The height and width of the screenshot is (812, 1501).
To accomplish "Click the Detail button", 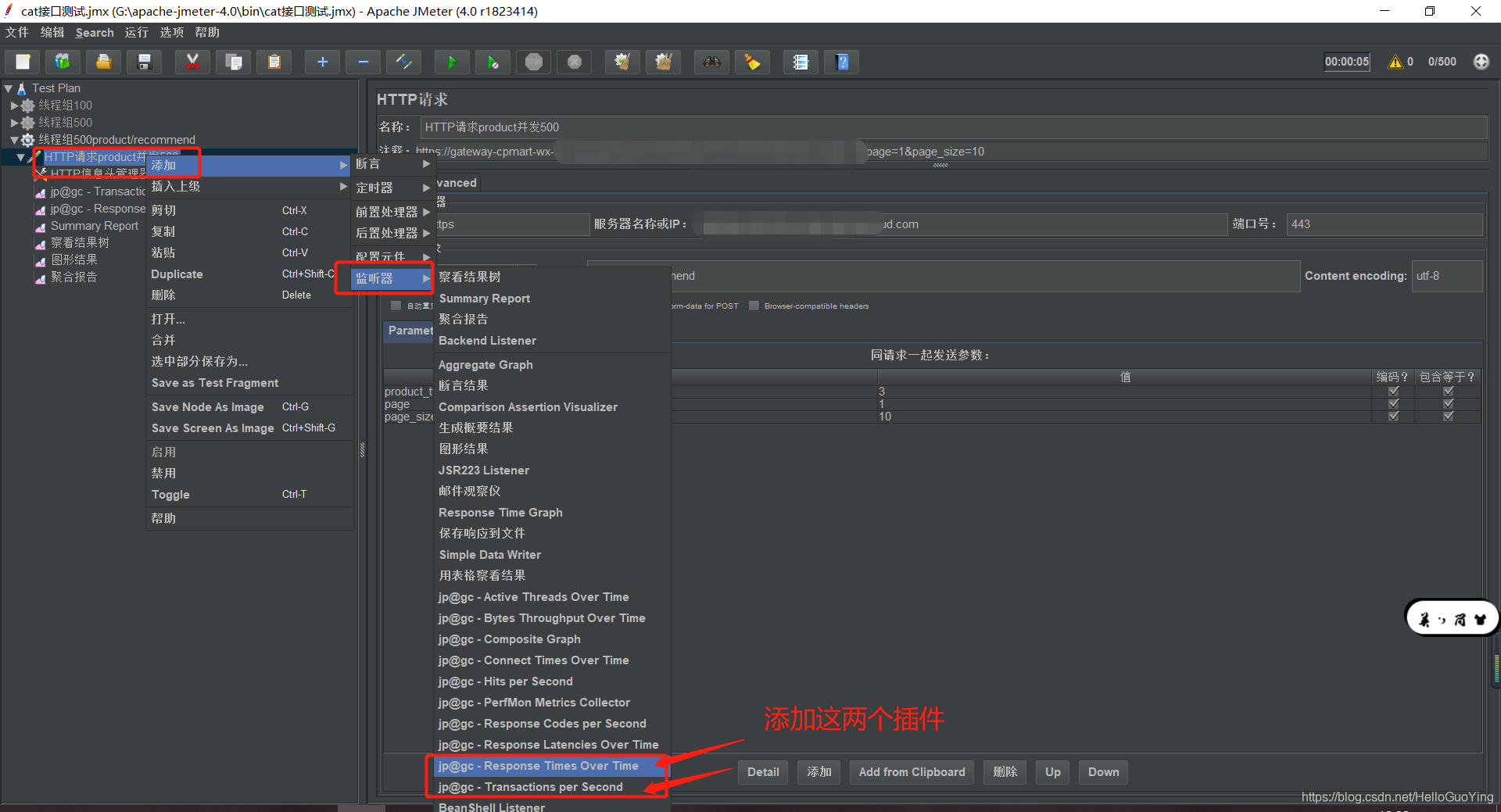I will [x=763, y=772].
